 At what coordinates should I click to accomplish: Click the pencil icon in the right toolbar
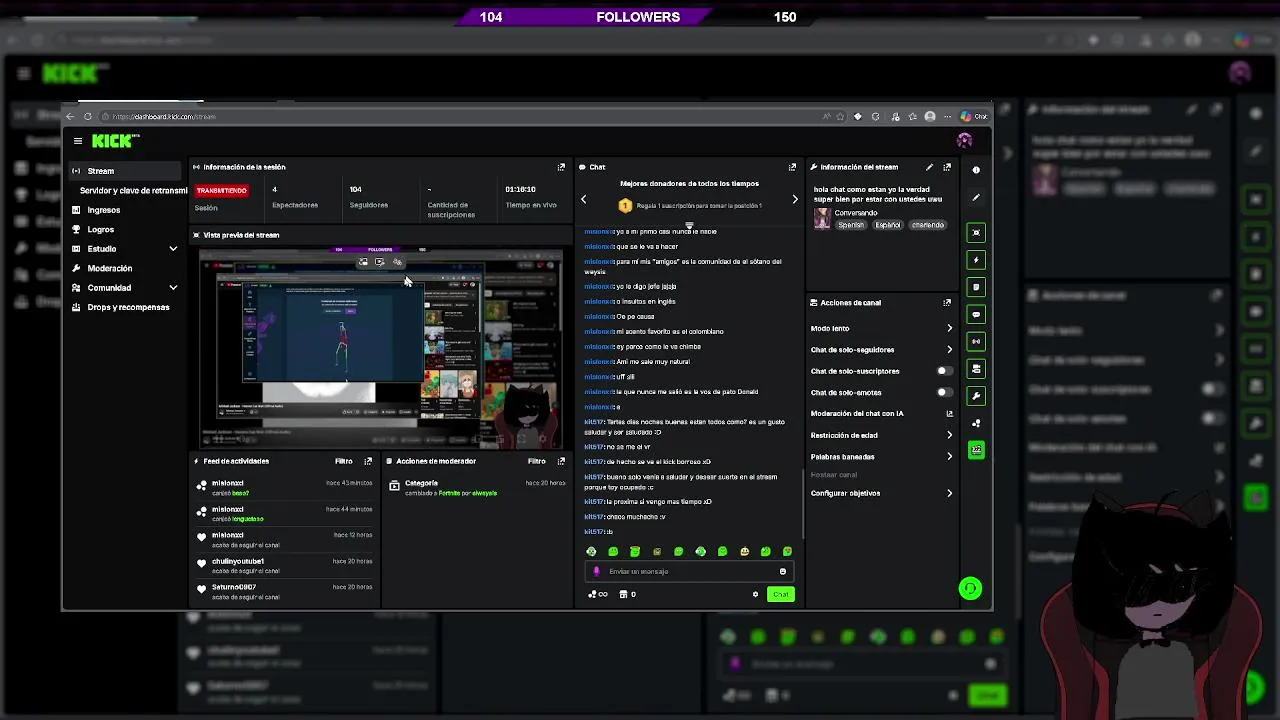(976, 197)
